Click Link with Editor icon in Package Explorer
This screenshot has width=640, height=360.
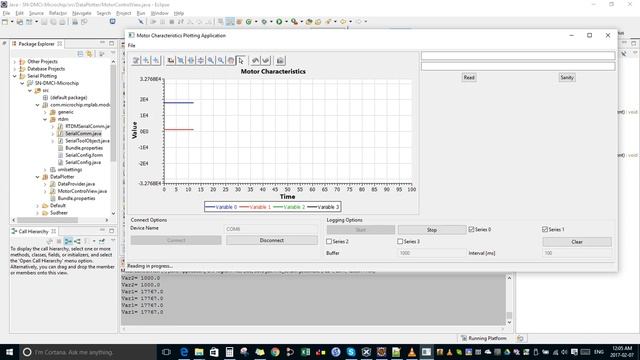pos(89,53)
